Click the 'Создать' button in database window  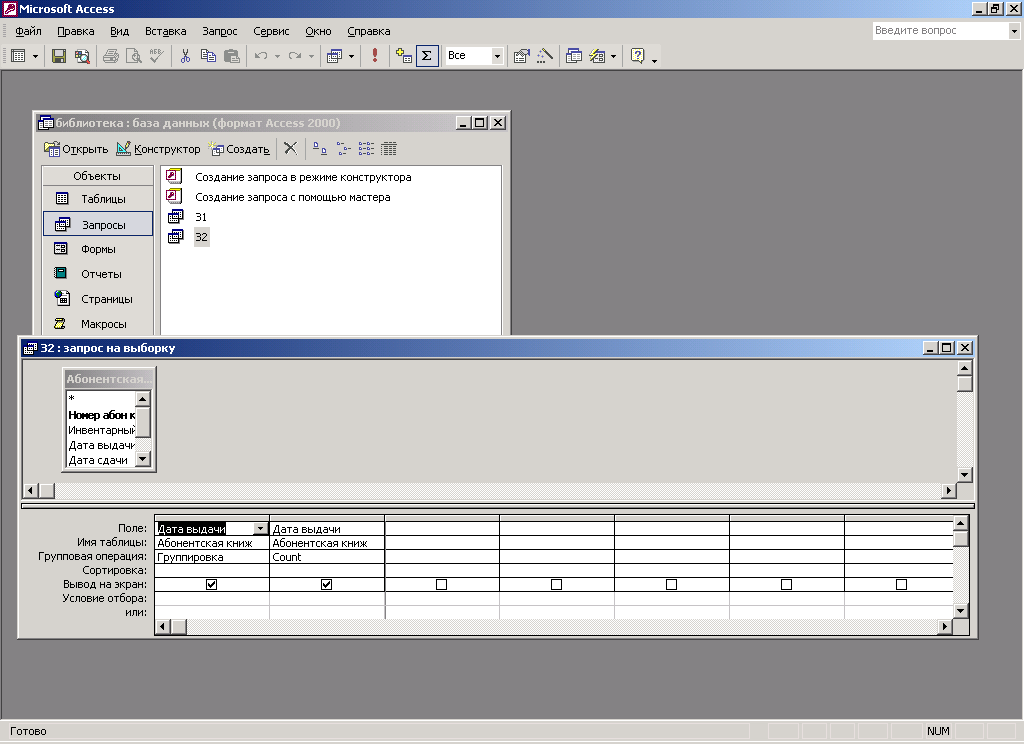click(x=240, y=149)
